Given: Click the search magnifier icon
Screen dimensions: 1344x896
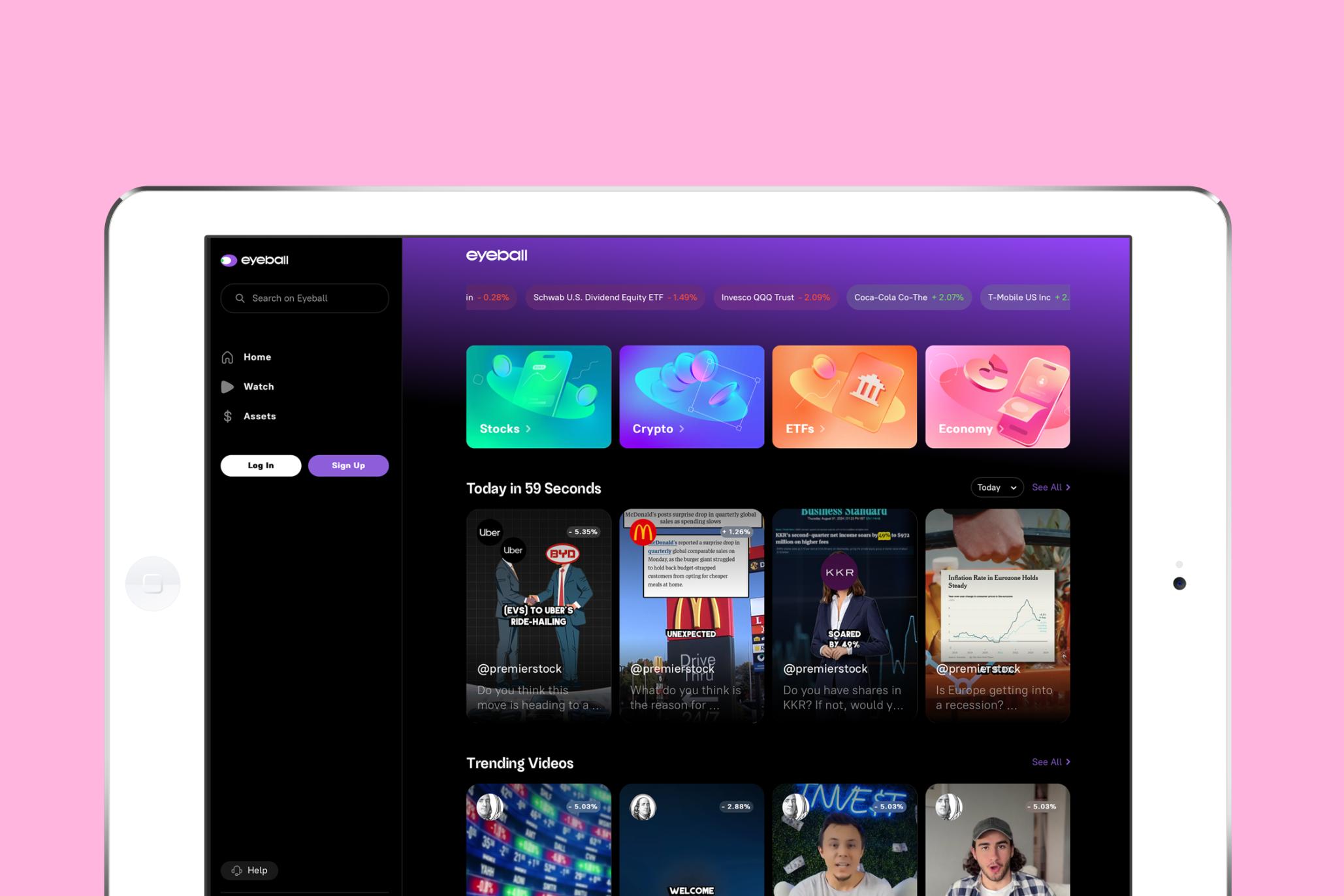Looking at the screenshot, I should pyautogui.click(x=240, y=298).
